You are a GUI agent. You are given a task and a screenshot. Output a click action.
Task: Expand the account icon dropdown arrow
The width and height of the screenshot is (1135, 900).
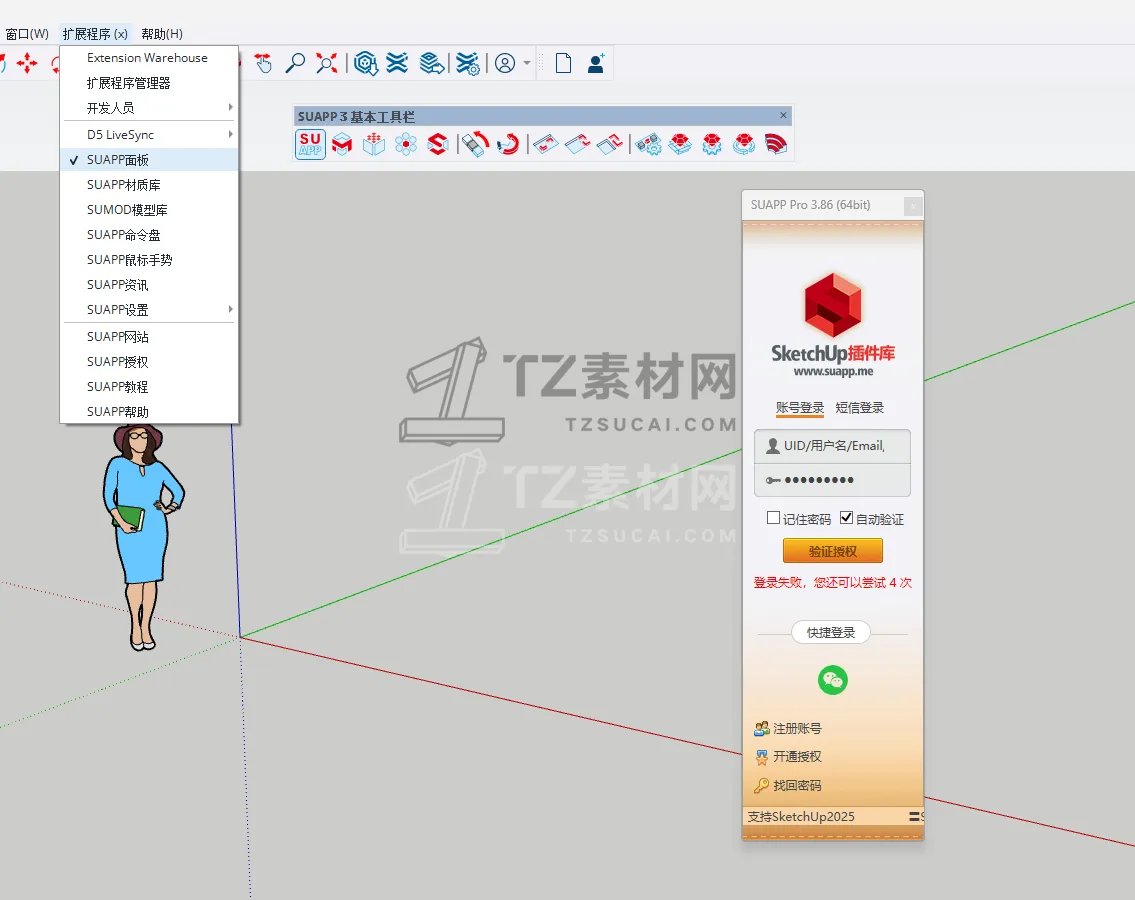(527, 64)
